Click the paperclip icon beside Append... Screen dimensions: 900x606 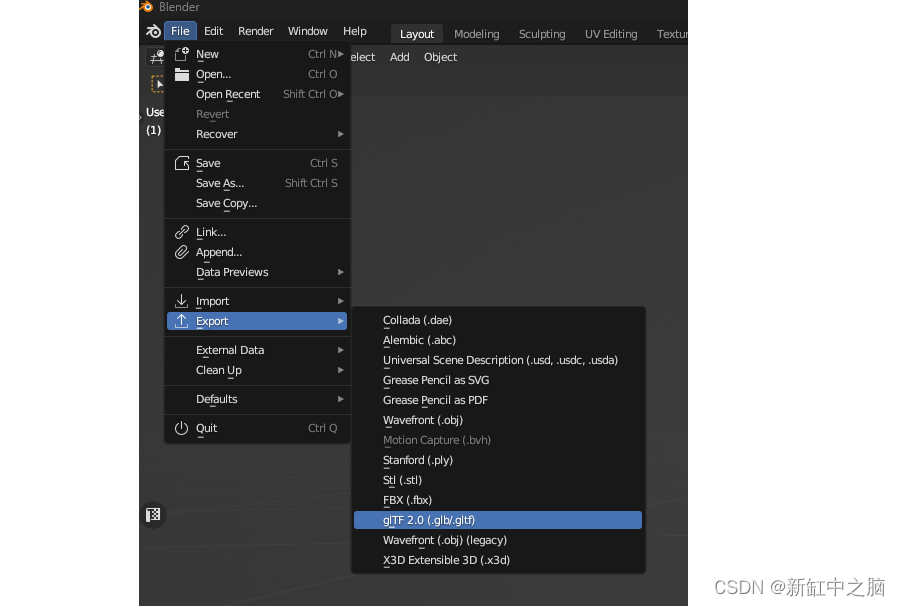coord(183,252)
